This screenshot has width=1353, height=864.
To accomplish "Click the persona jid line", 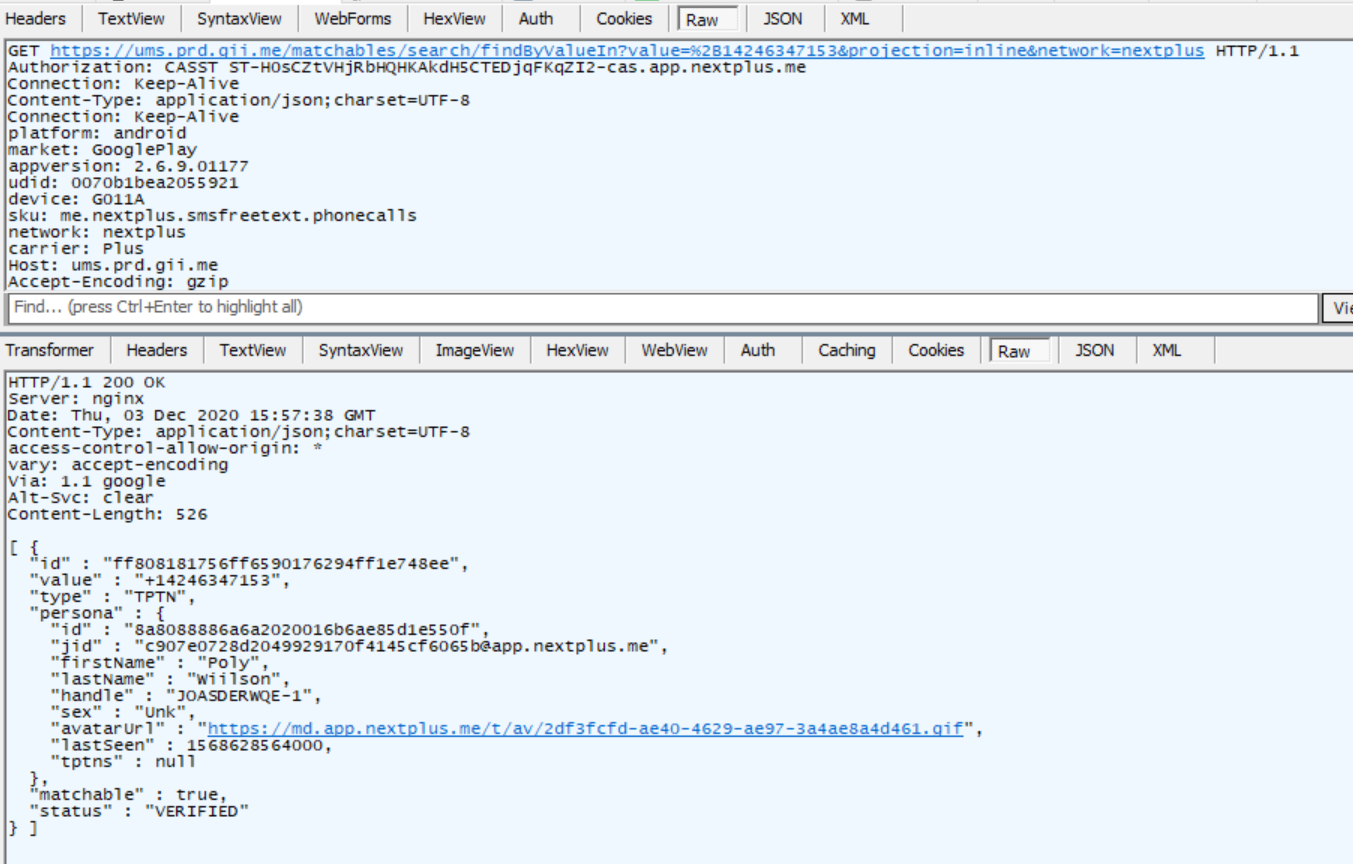I will [359, 647].
